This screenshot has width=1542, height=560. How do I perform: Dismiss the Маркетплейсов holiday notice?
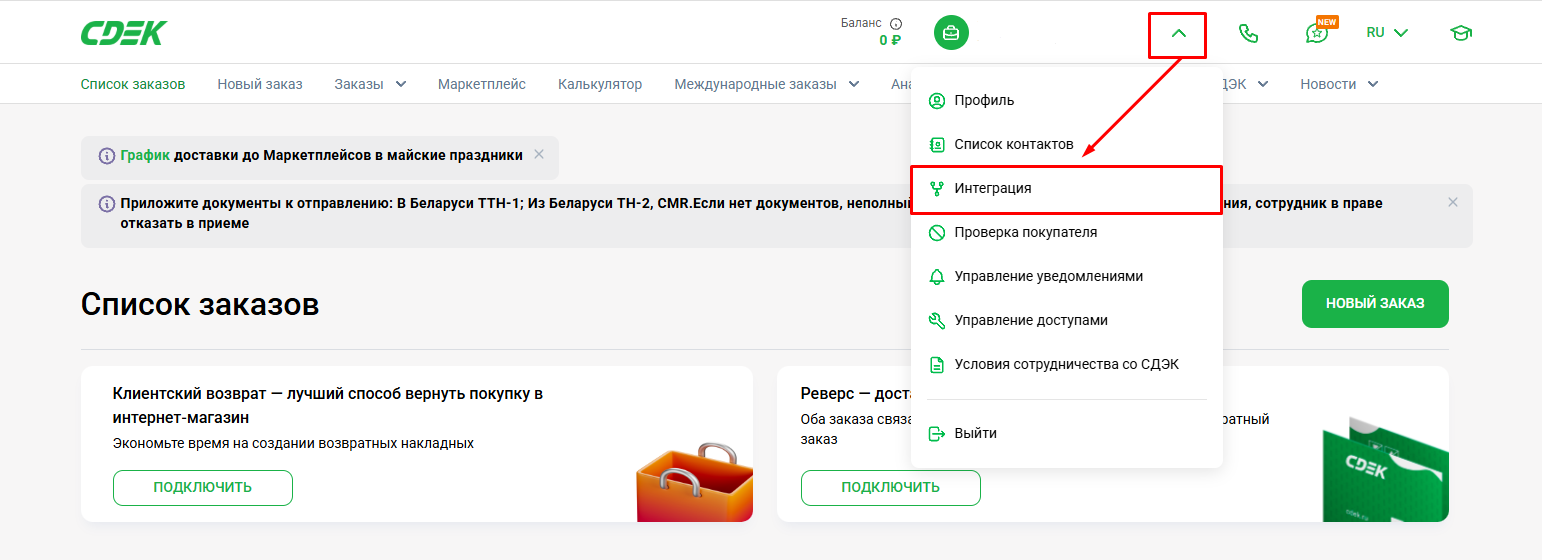[539, 154]
